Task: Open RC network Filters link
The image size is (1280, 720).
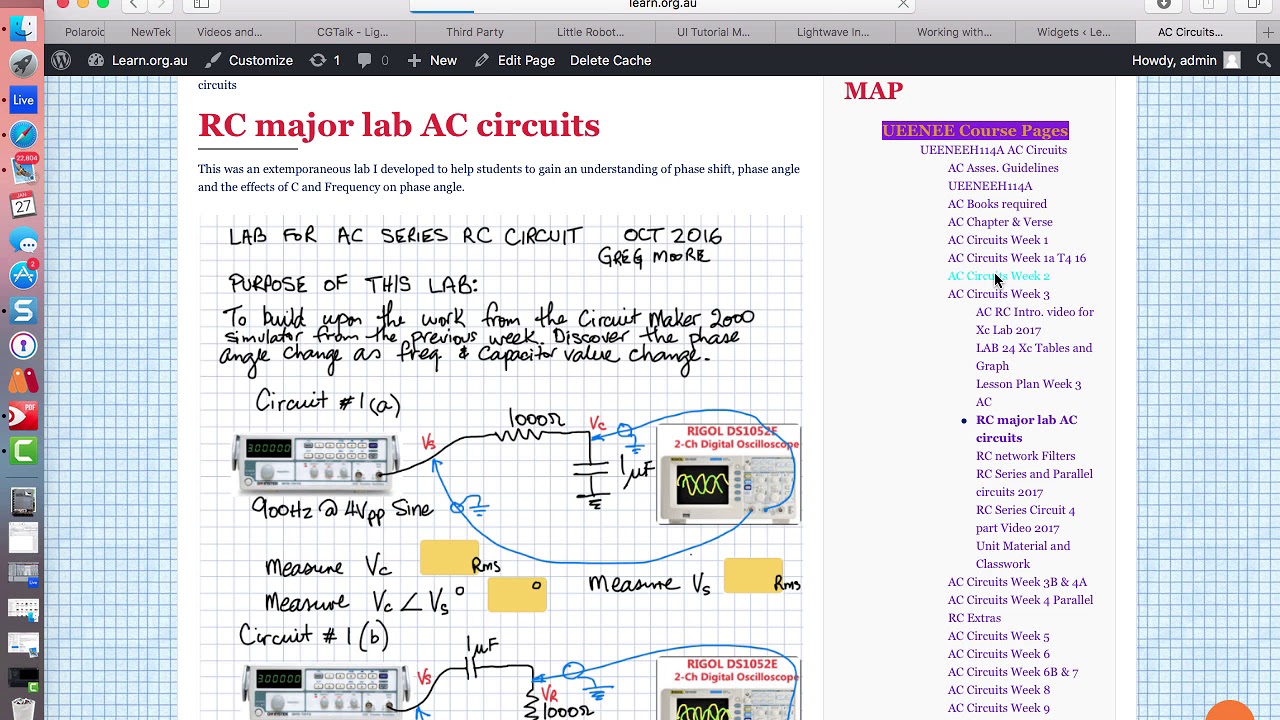Action: [x=1025, y=456]
